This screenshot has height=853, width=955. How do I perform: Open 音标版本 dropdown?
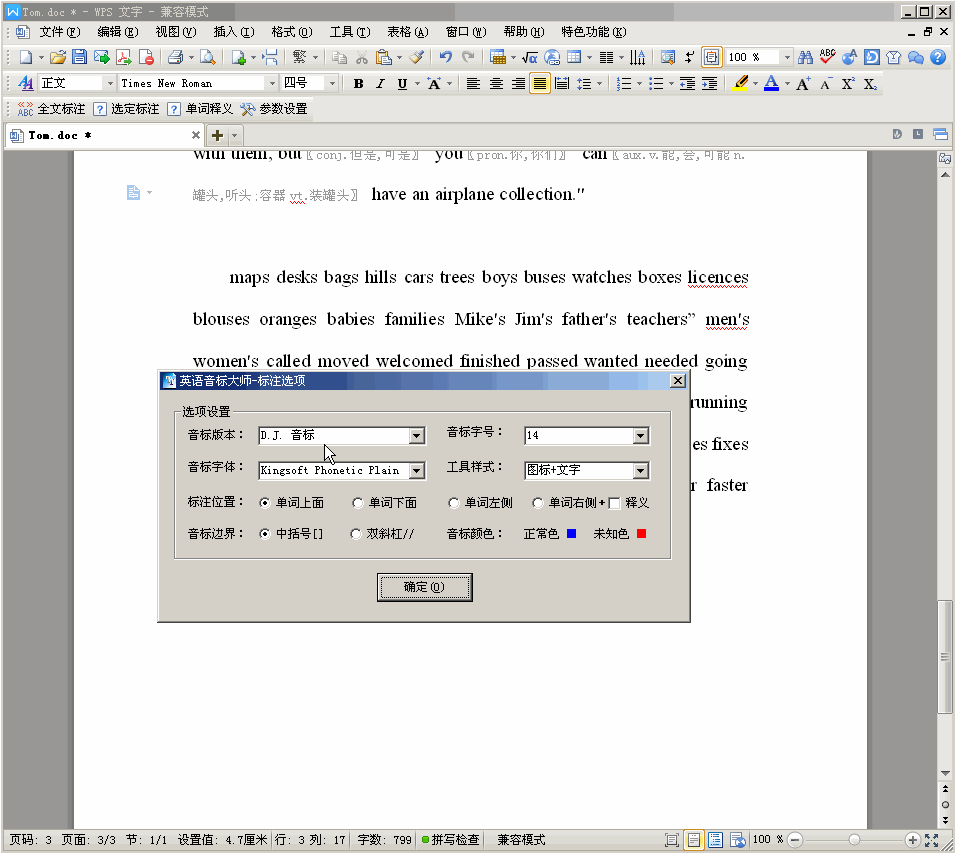[417, 435]
